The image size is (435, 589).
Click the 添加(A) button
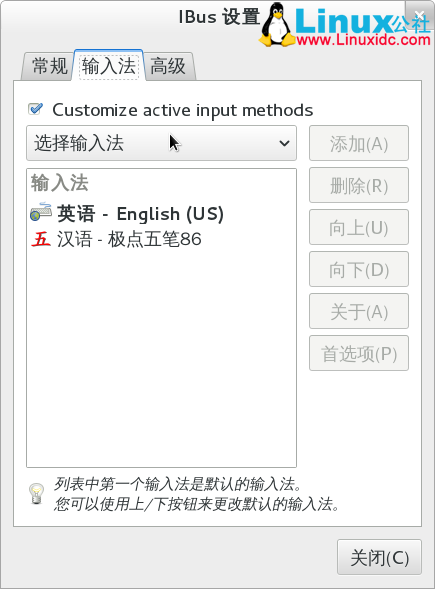coord(359,143)
